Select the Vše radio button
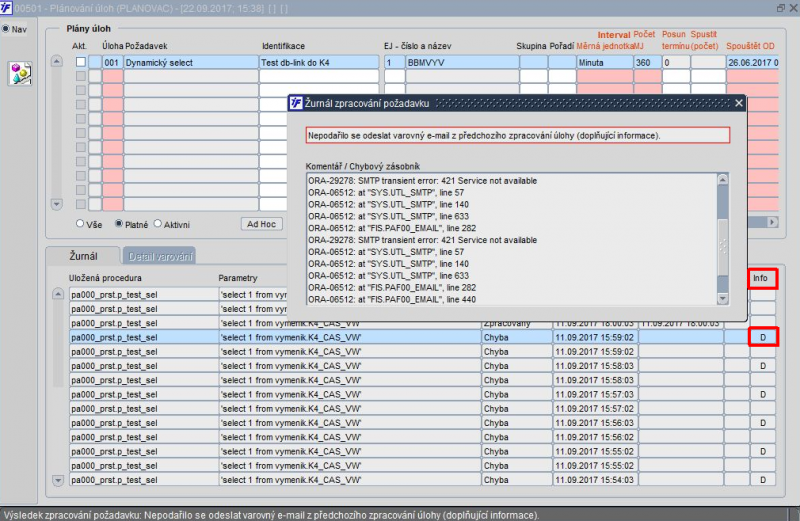Screen dimensions: 800x521 click(82, 224)
